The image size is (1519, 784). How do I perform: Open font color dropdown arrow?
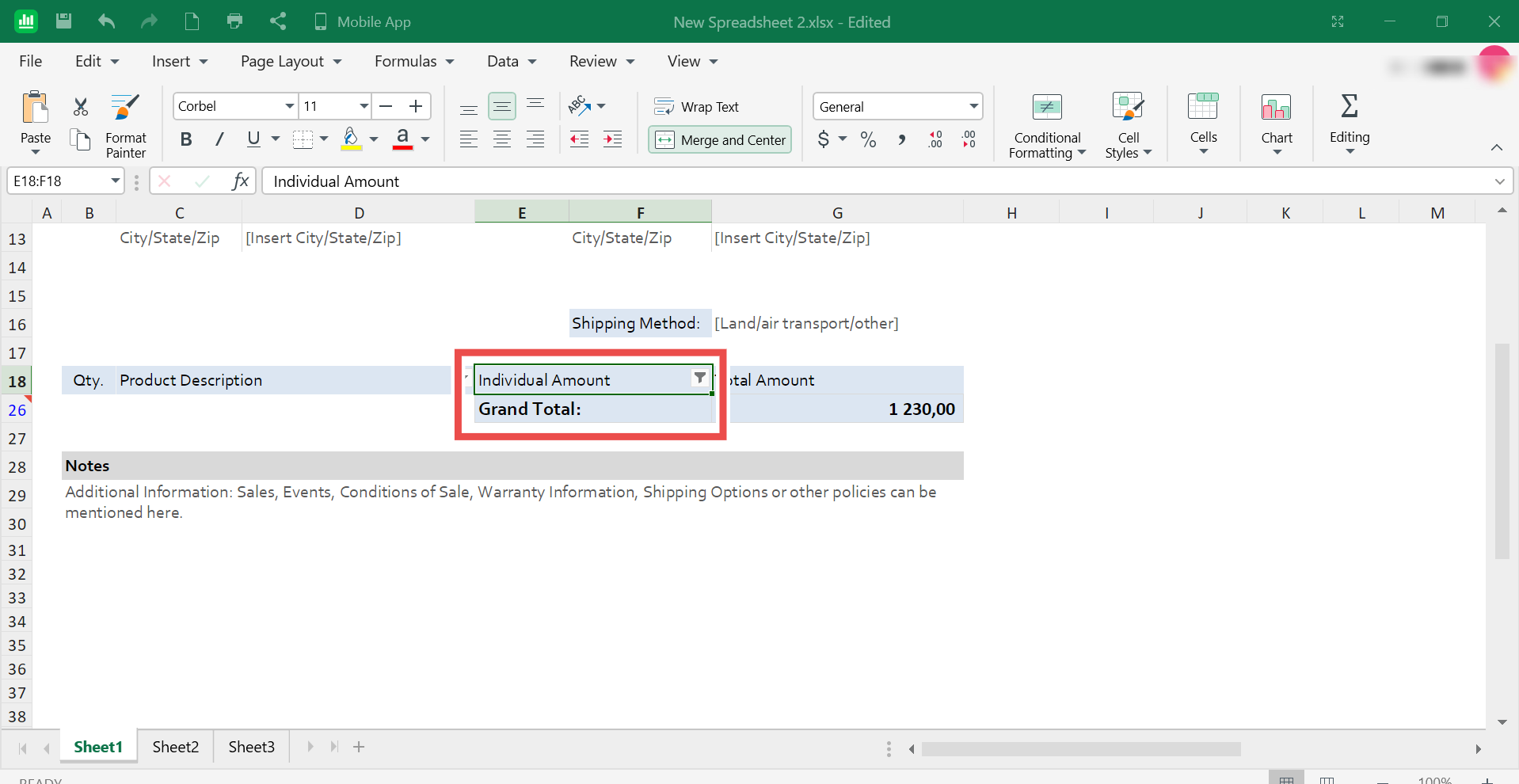tap(425, 139)
